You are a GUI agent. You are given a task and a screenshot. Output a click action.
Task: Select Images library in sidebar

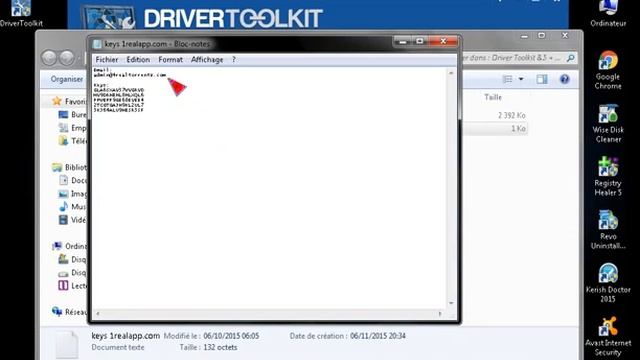click(x=72, y=193)
